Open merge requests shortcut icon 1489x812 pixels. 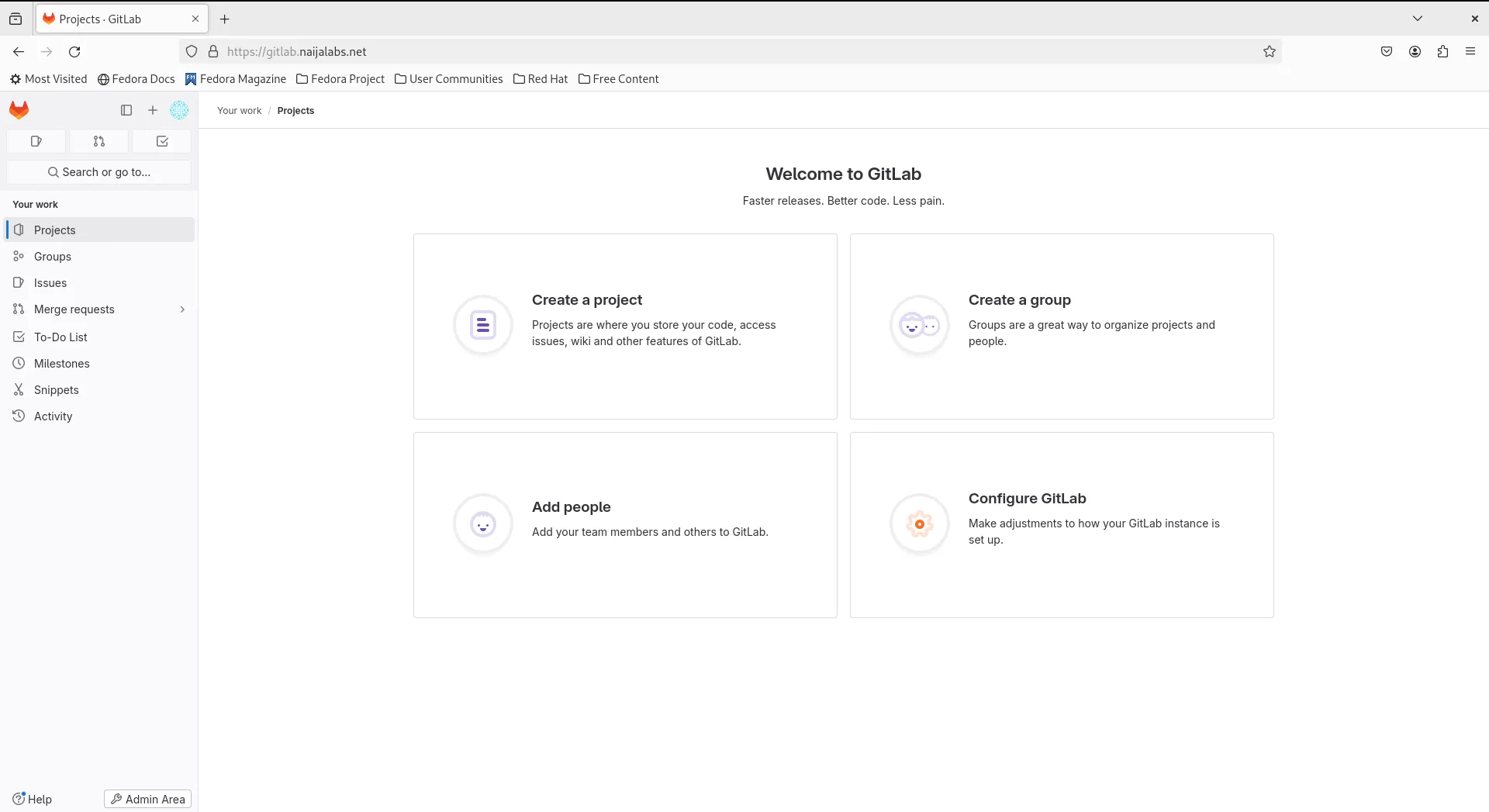98,141
